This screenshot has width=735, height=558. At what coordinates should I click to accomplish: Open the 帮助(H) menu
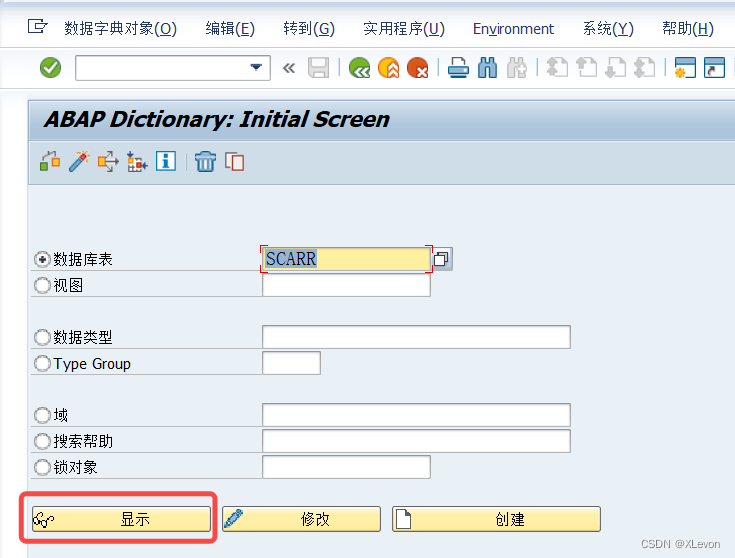tap(688, 29)
